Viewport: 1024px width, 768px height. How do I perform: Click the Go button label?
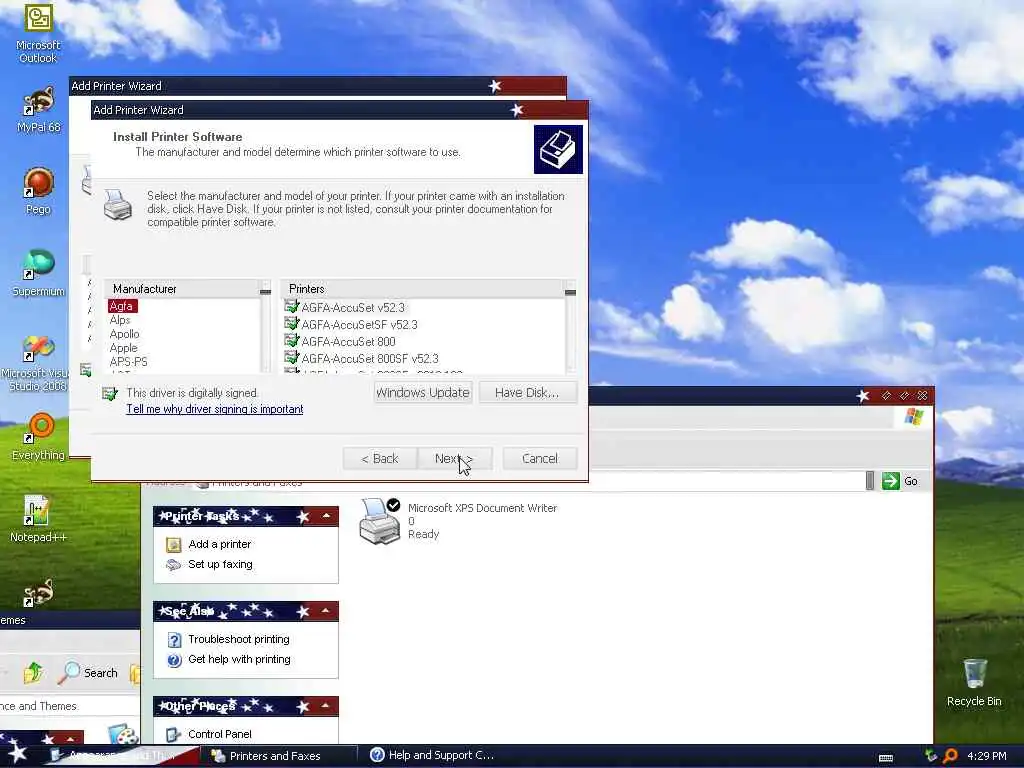coord(911,481)
